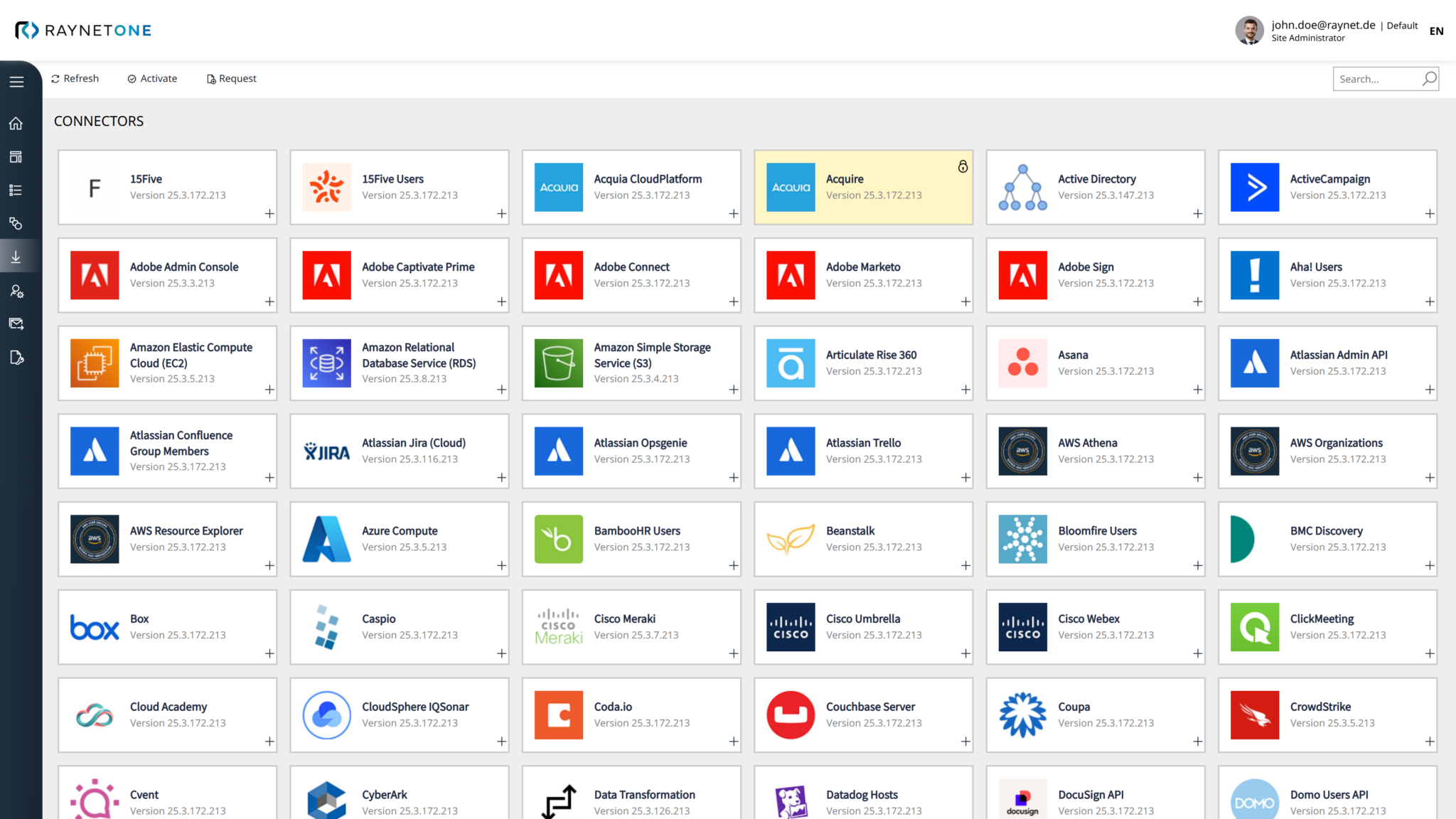Select the Asana connector logo
Viewport: 1456px width, 819px height.
(x=1023, y=363)
